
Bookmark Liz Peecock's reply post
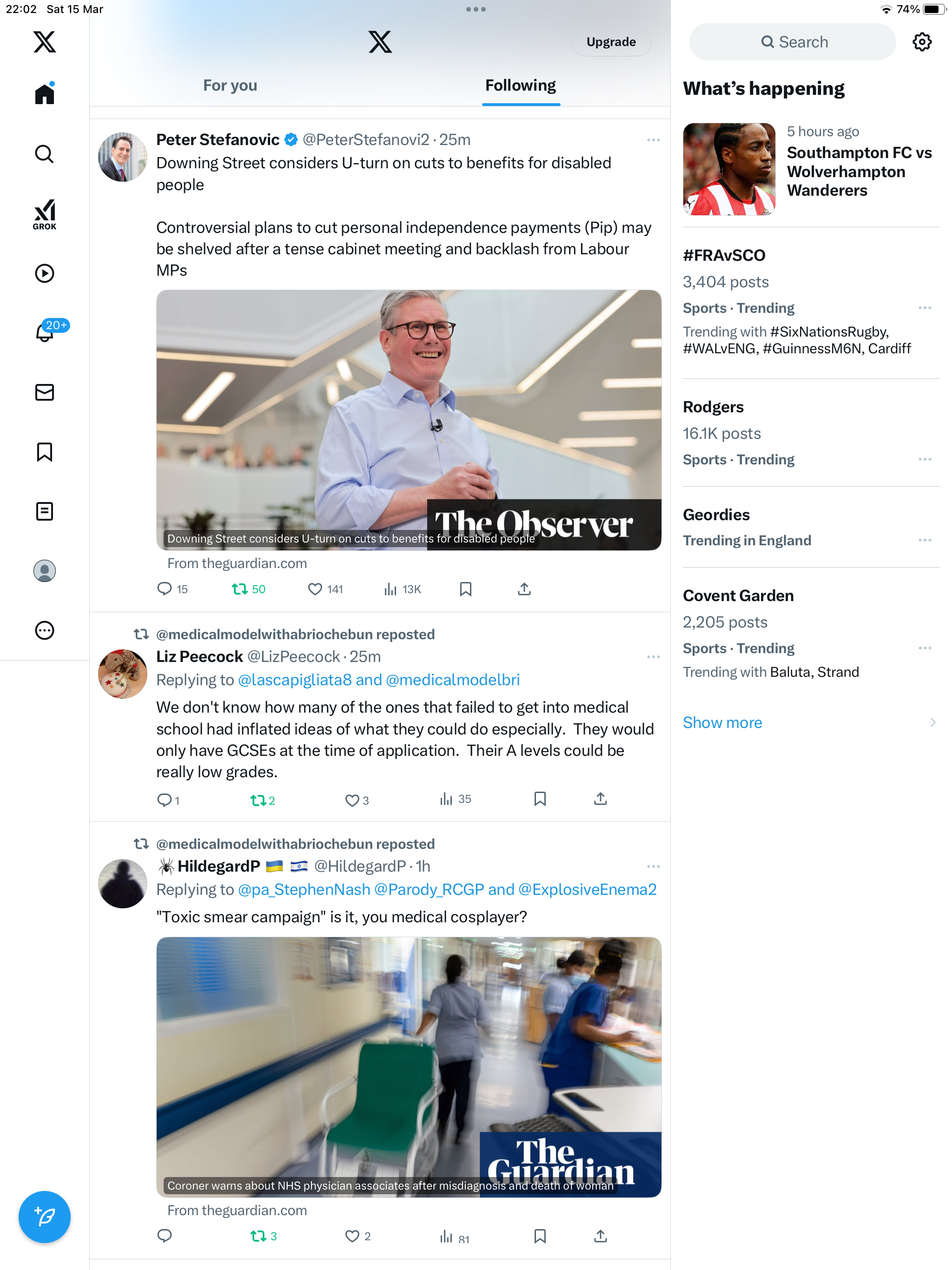pos(540,799)
